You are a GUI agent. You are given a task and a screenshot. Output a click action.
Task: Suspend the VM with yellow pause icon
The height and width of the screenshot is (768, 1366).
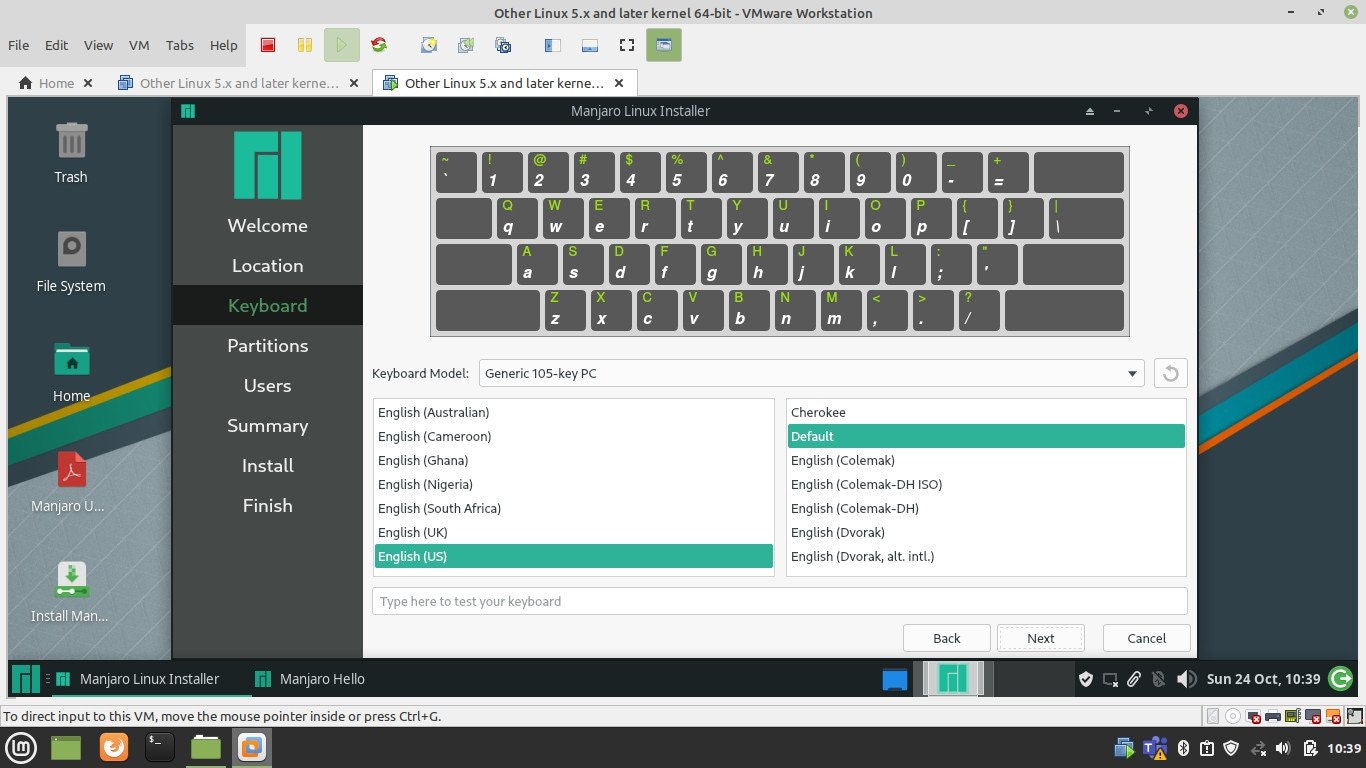(x=305, y=45)
